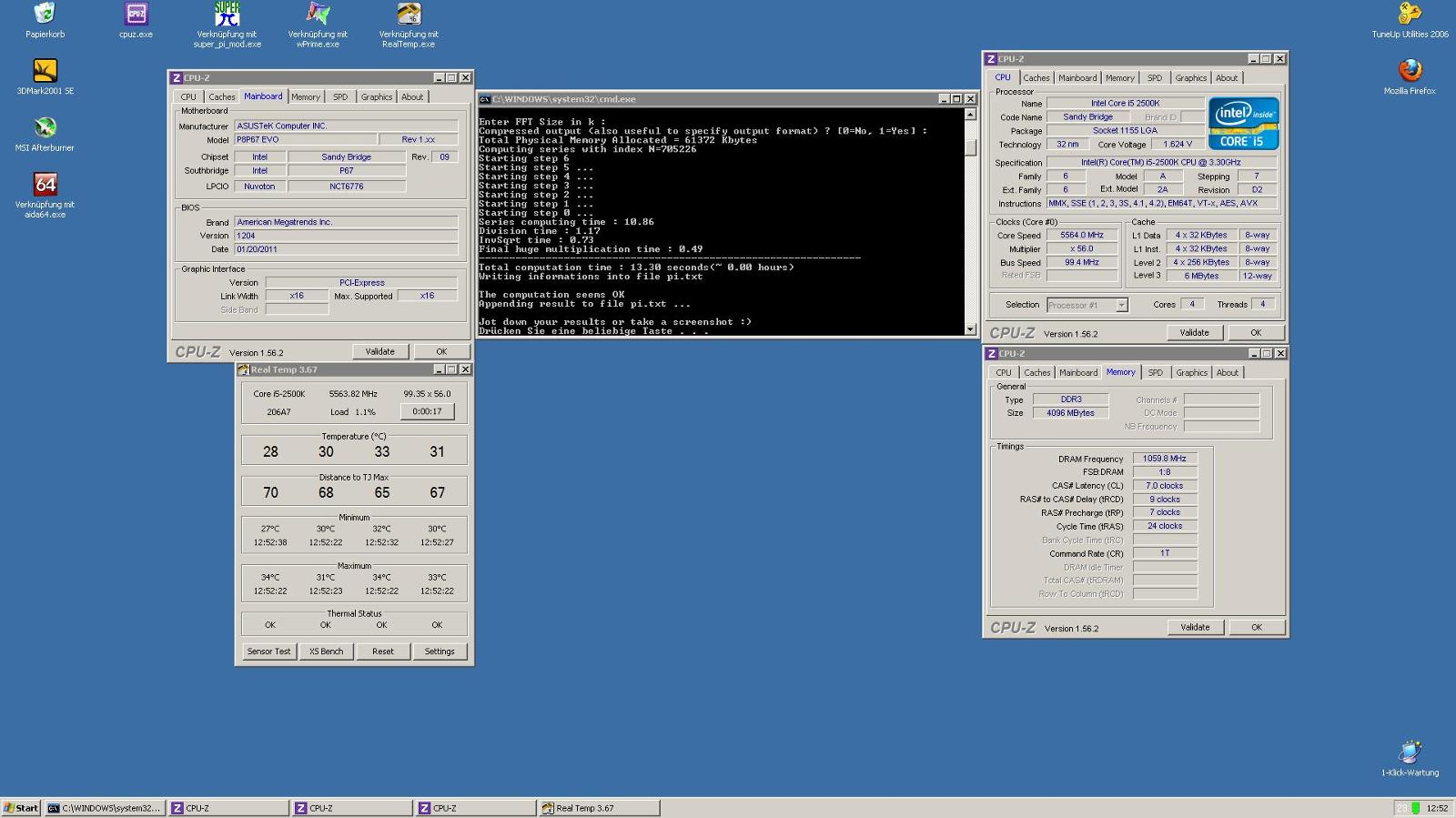This screenshot has width=1456, height=818.
Task: Click Validate in CPU tab window
Action: click(x=1194, y=333)
